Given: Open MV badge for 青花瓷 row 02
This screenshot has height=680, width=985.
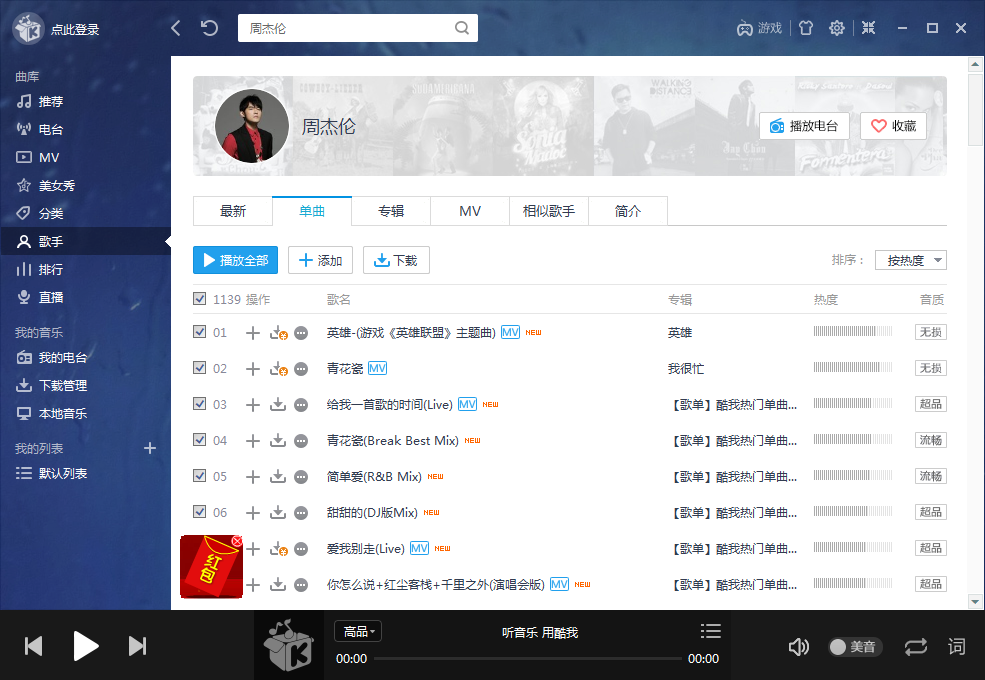Looking at the screenshot, I should coord(378,368).
